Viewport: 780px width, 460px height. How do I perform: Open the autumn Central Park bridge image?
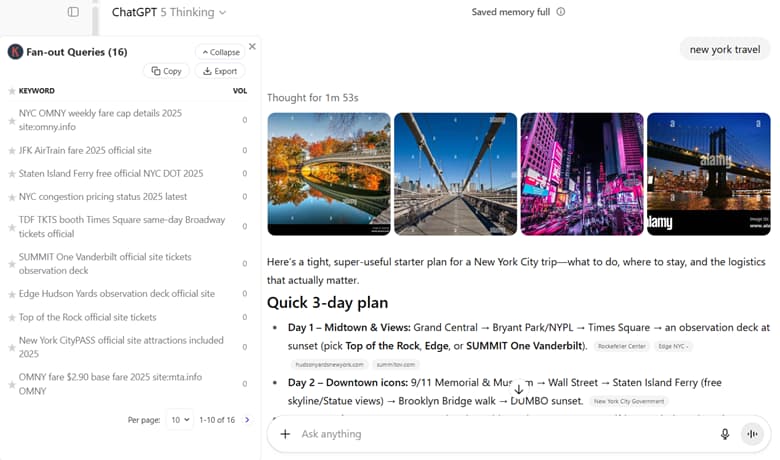[x=329, y=174]
